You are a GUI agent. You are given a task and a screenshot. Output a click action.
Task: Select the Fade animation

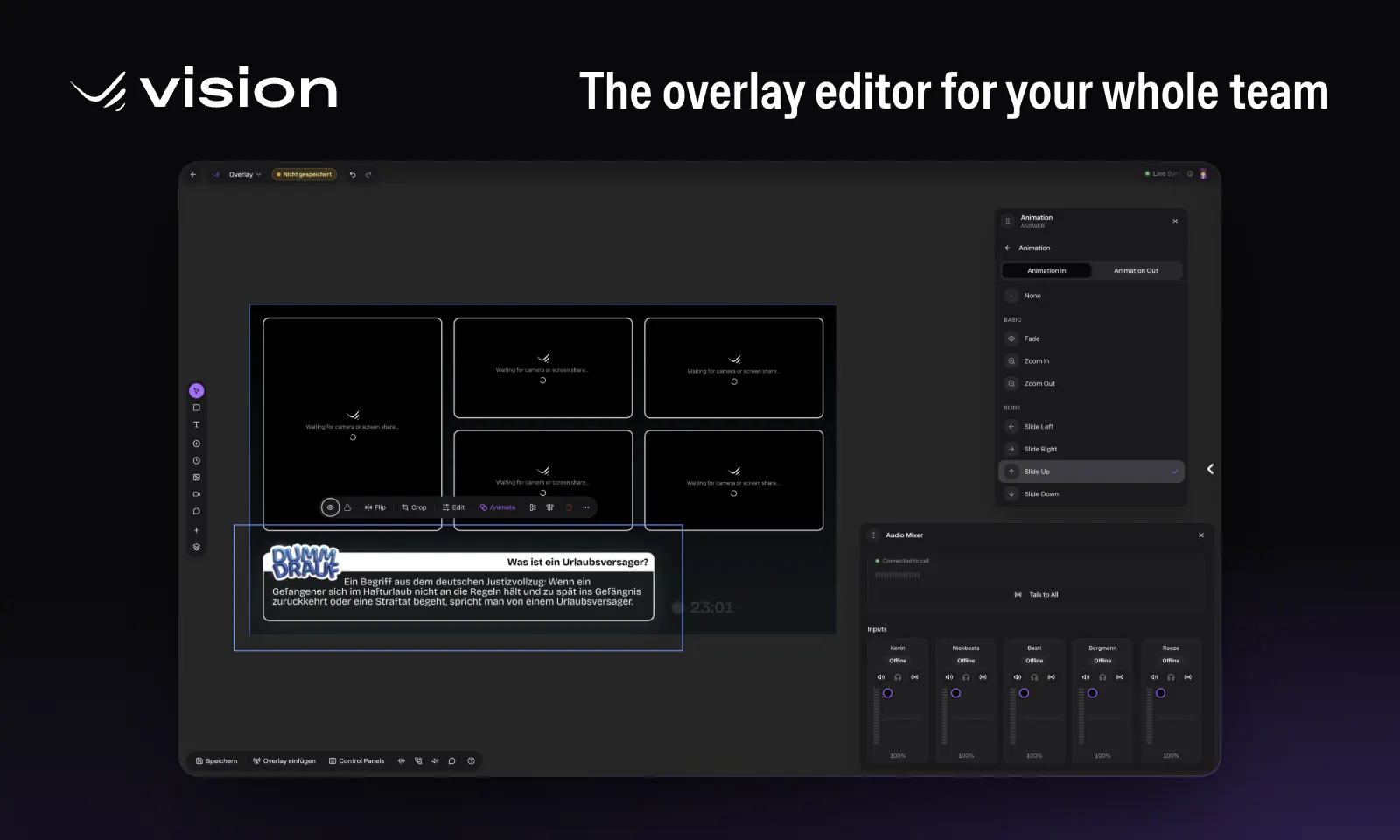(1091, 339)
